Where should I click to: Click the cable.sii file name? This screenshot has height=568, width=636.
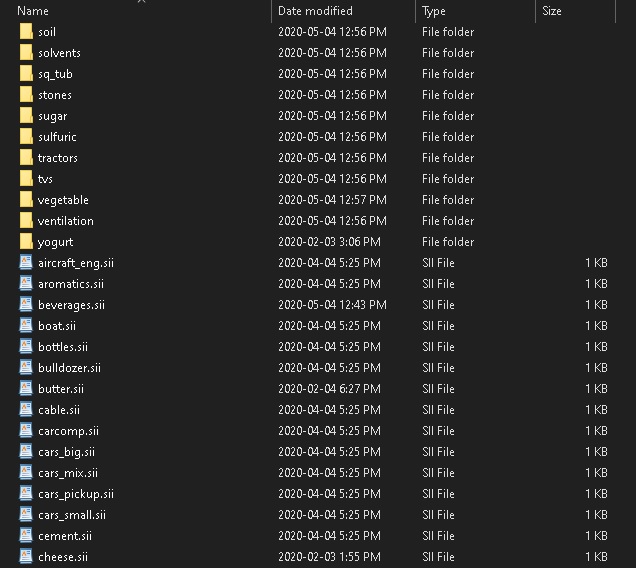(x=59, y=410)
